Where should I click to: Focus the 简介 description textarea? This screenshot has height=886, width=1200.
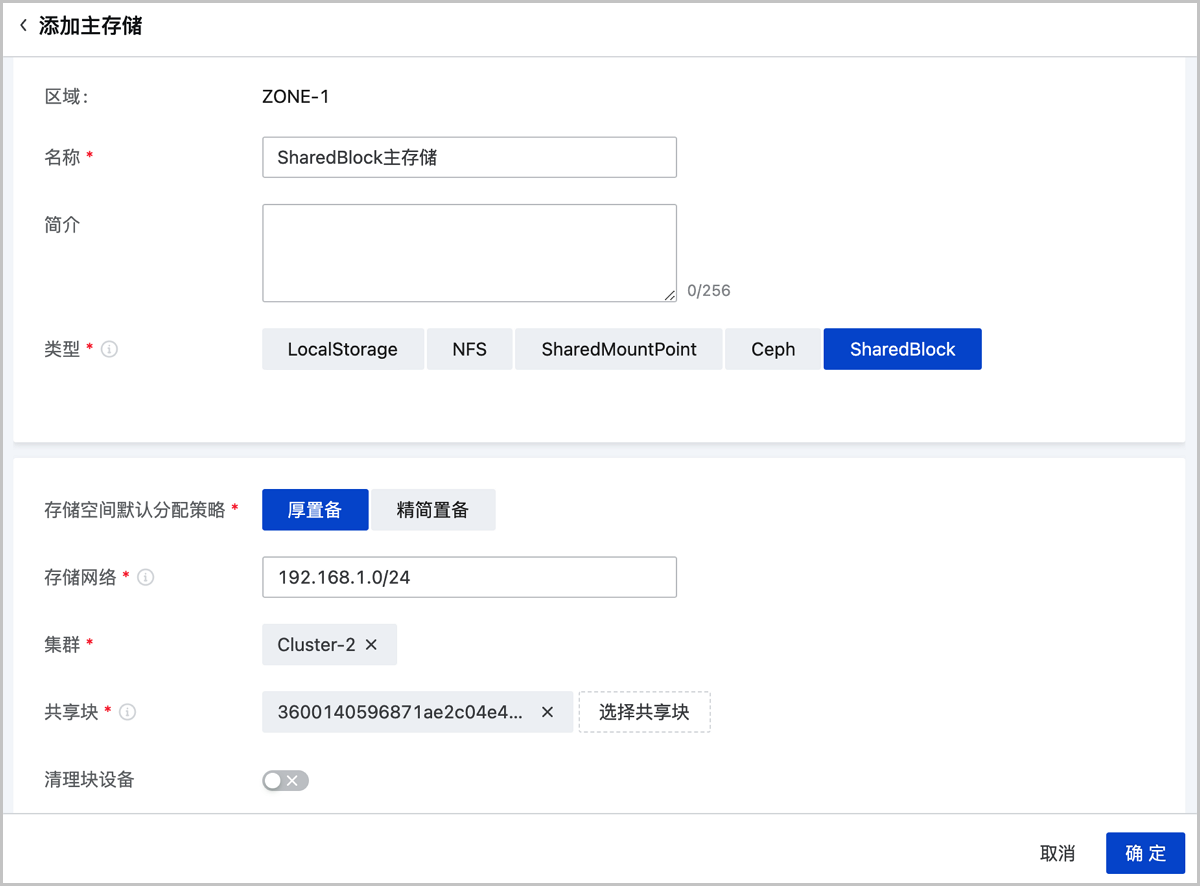point(469,253)
